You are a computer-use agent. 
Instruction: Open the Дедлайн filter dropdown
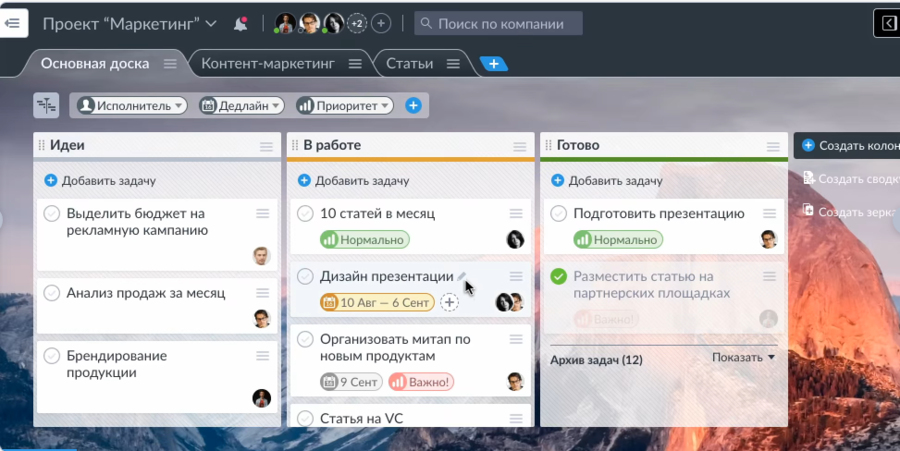click(242, 106)
